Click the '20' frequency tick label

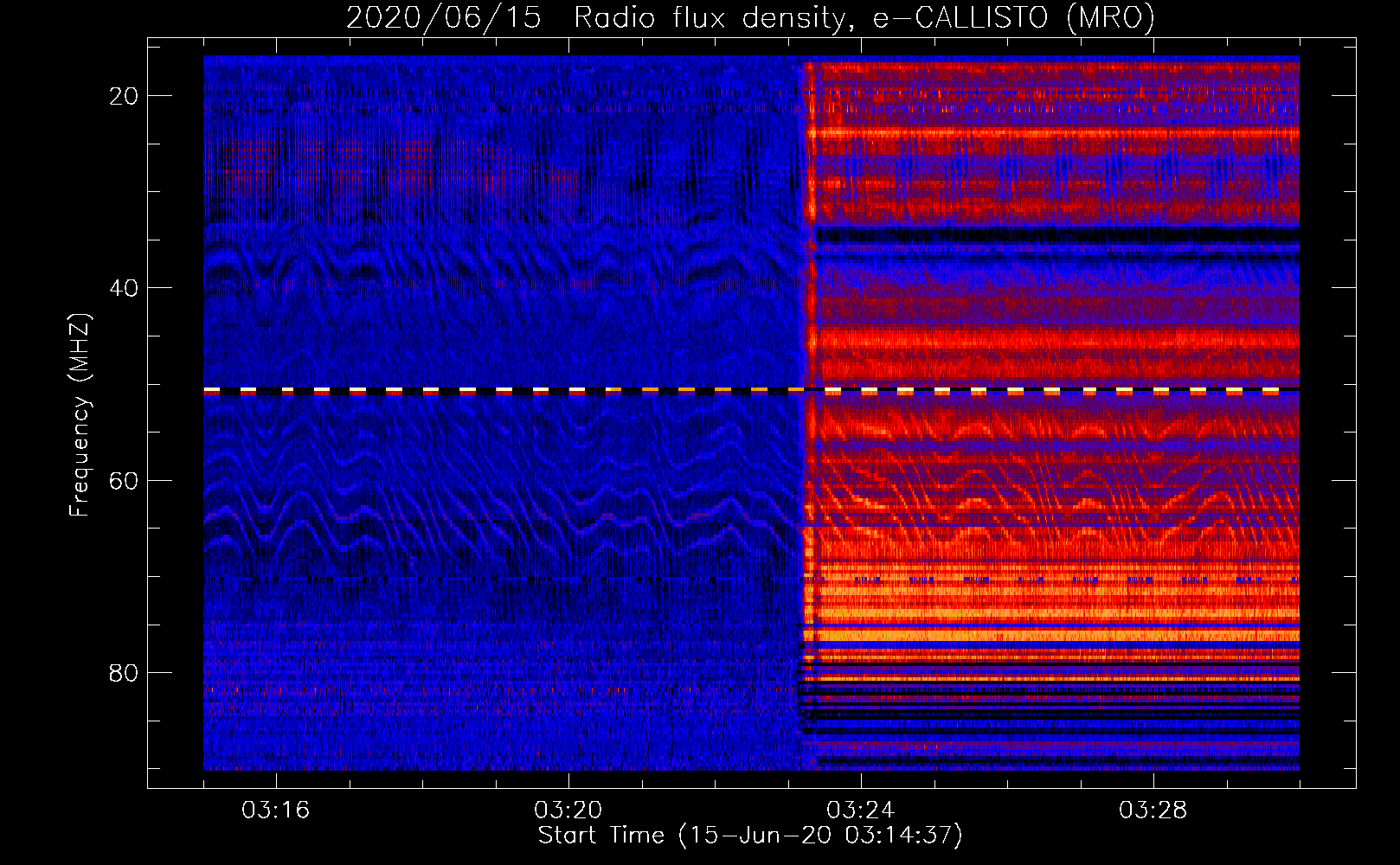click(124, 96)
